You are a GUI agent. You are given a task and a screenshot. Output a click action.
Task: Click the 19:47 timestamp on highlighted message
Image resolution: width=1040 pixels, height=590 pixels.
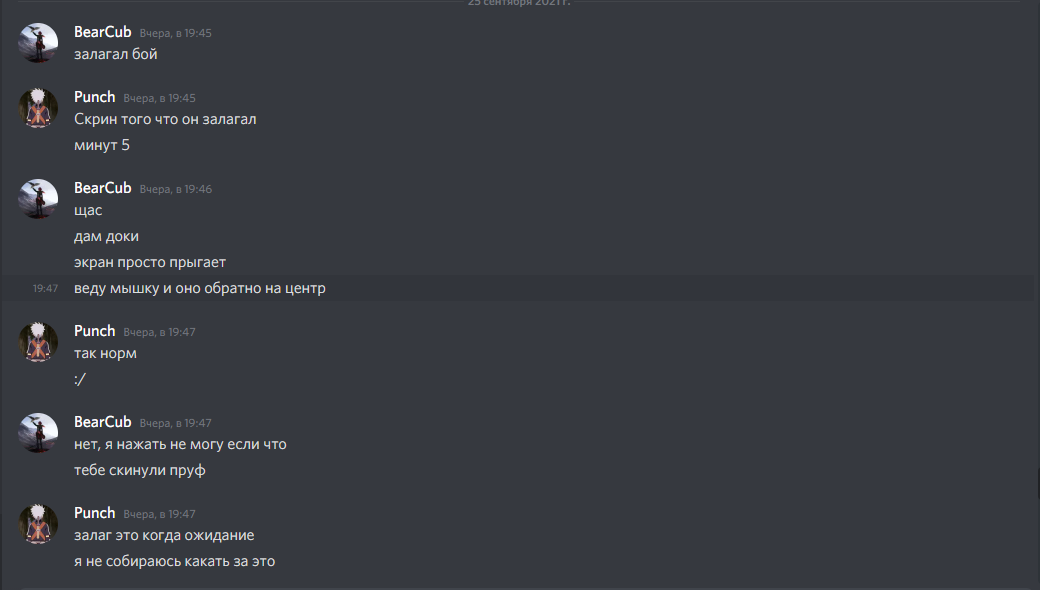(x=45, y=288)
